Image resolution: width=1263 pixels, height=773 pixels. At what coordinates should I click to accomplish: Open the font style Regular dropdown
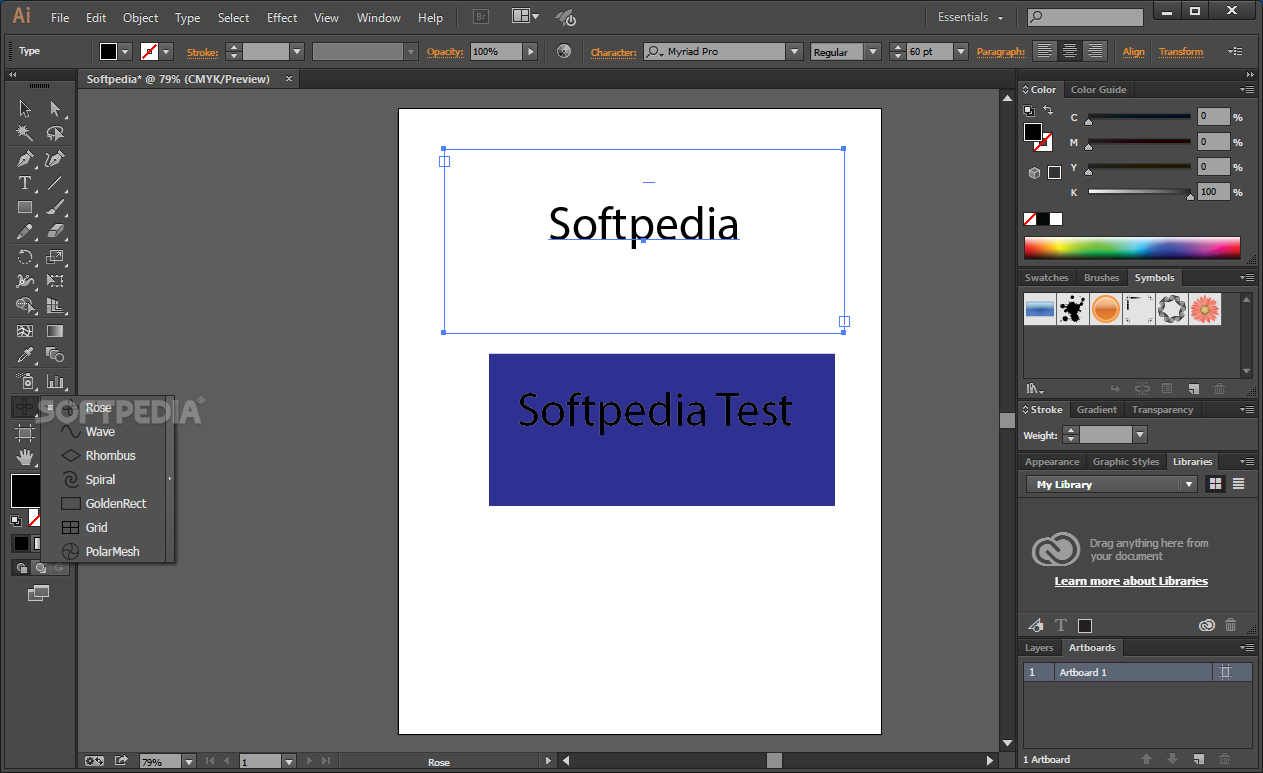pyautogui.click(x=873, y=52)
